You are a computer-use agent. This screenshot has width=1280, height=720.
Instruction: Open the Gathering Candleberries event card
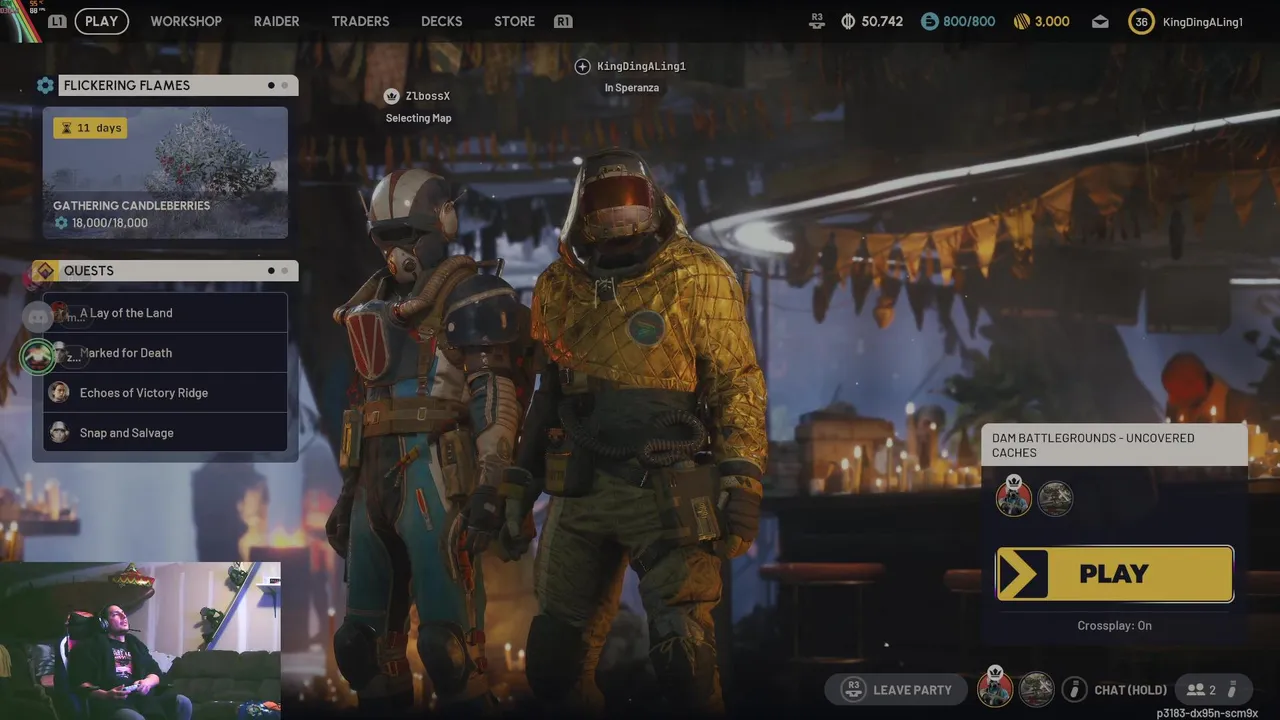[165, 173]
